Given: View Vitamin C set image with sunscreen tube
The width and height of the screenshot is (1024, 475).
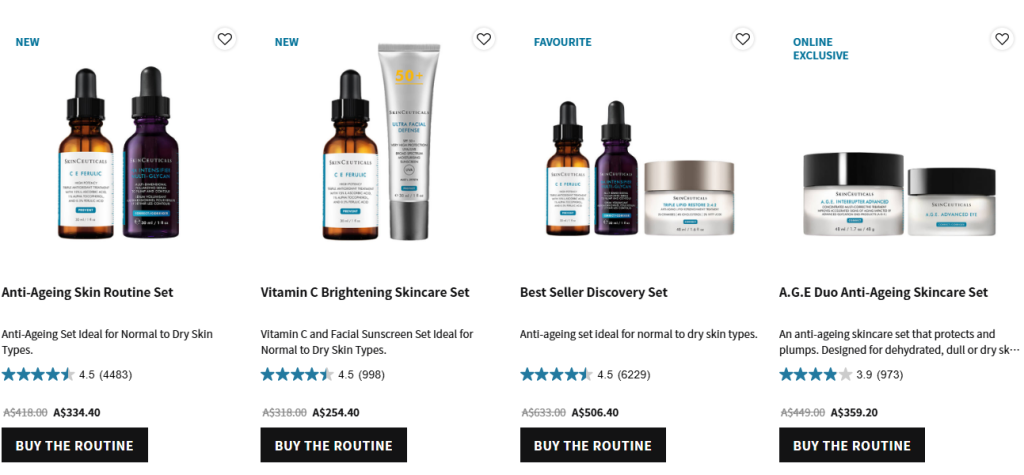Looking at the screenshot, I should coord(379,142).
